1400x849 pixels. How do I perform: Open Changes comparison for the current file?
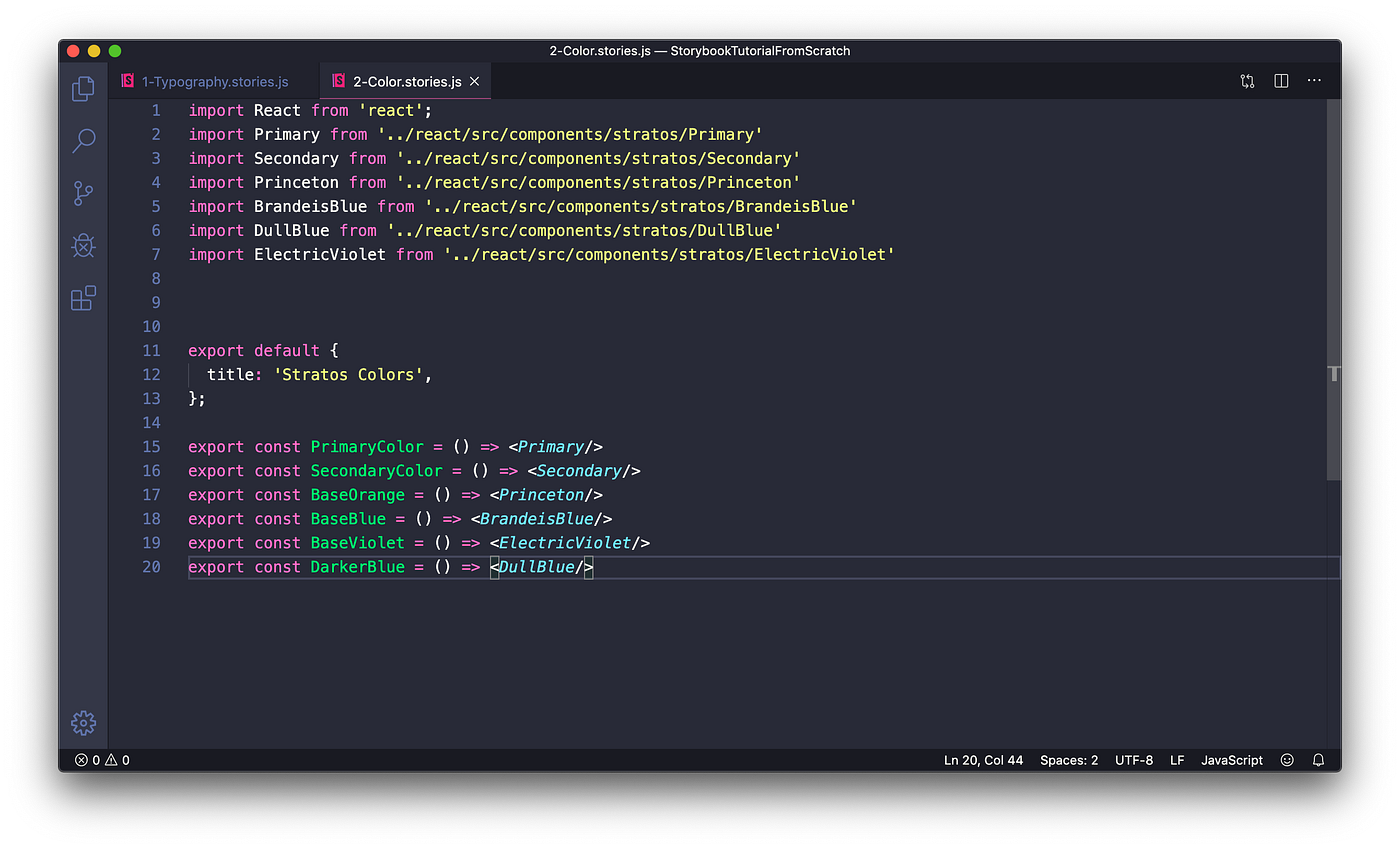tap(1247, 80)
